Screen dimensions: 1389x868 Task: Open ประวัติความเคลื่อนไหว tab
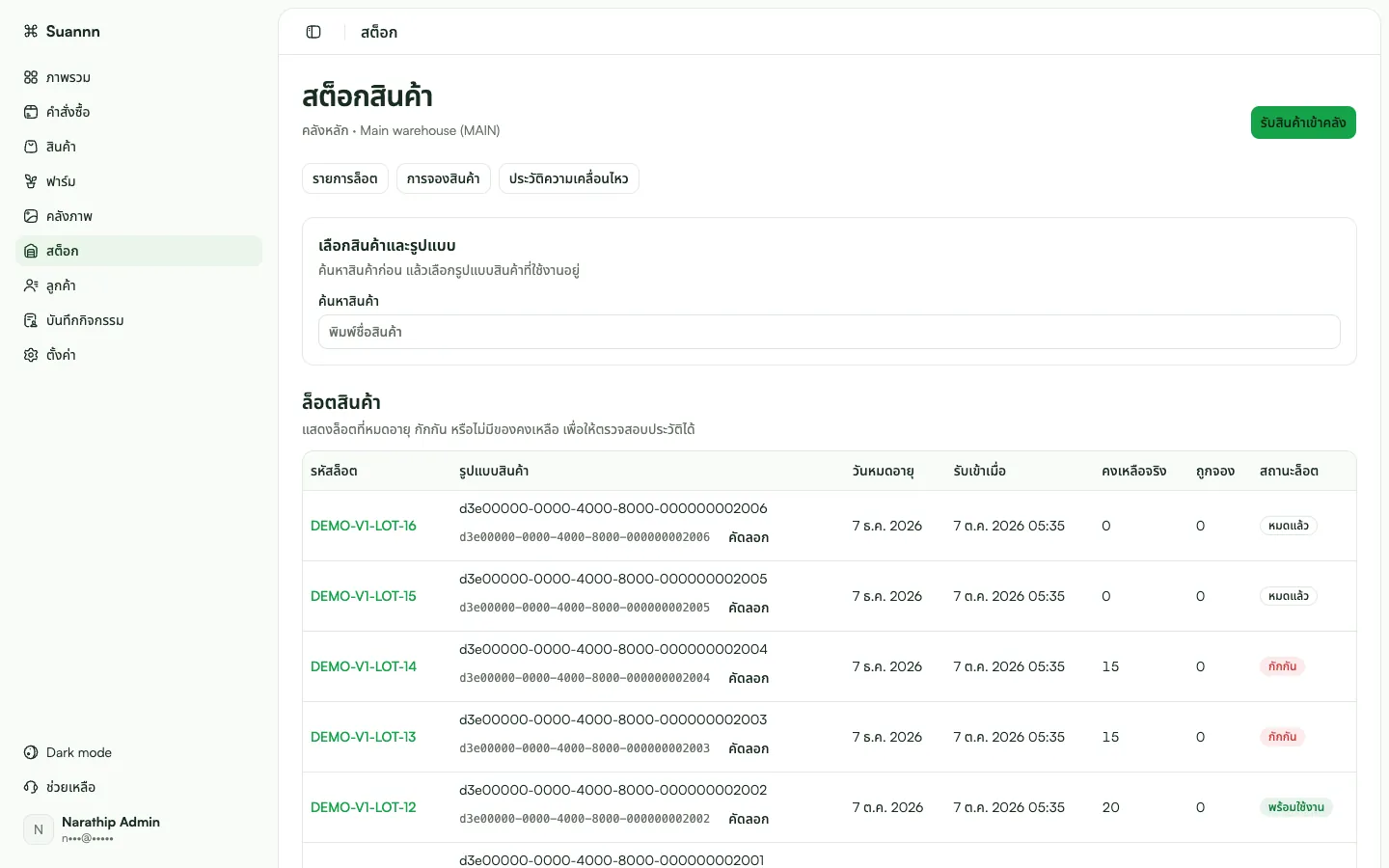pos(569,178)
